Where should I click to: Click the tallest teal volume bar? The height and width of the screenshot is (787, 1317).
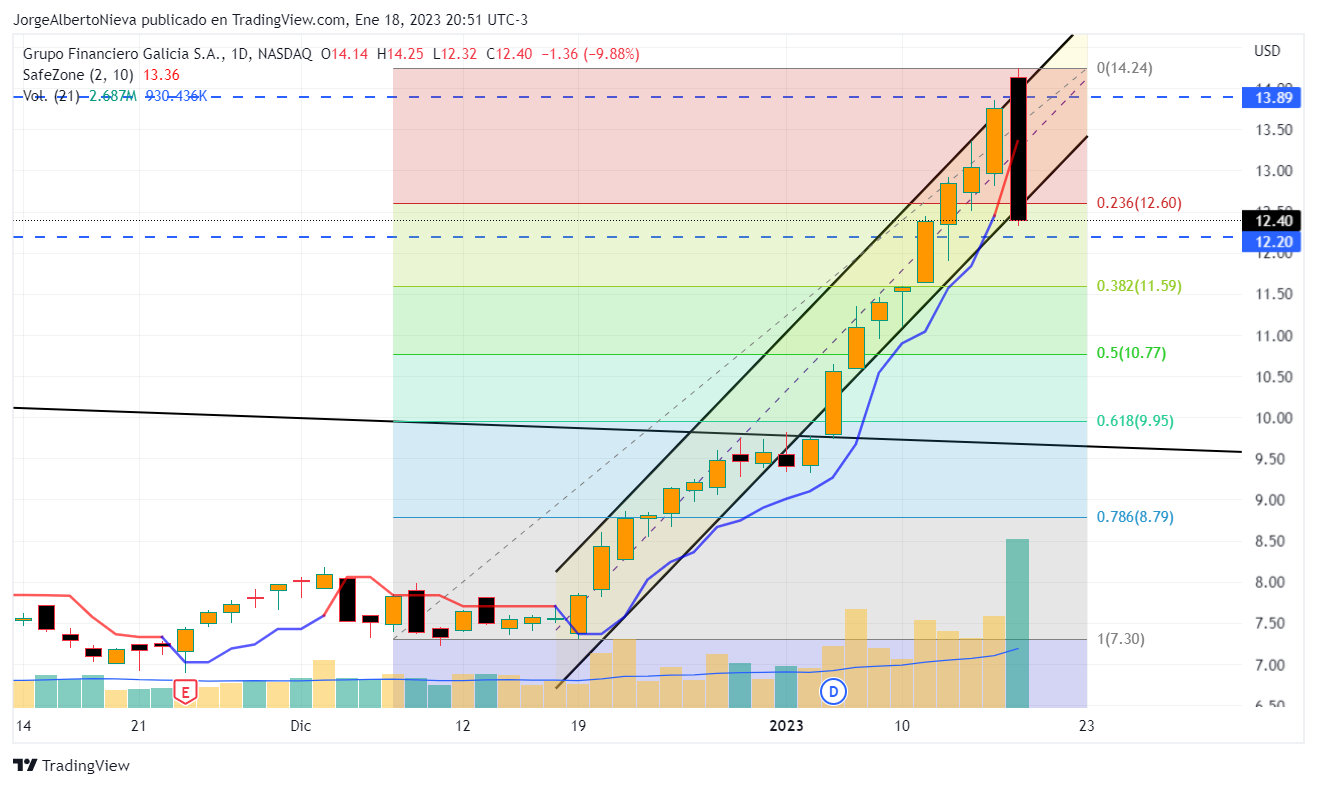point(1017,623)
